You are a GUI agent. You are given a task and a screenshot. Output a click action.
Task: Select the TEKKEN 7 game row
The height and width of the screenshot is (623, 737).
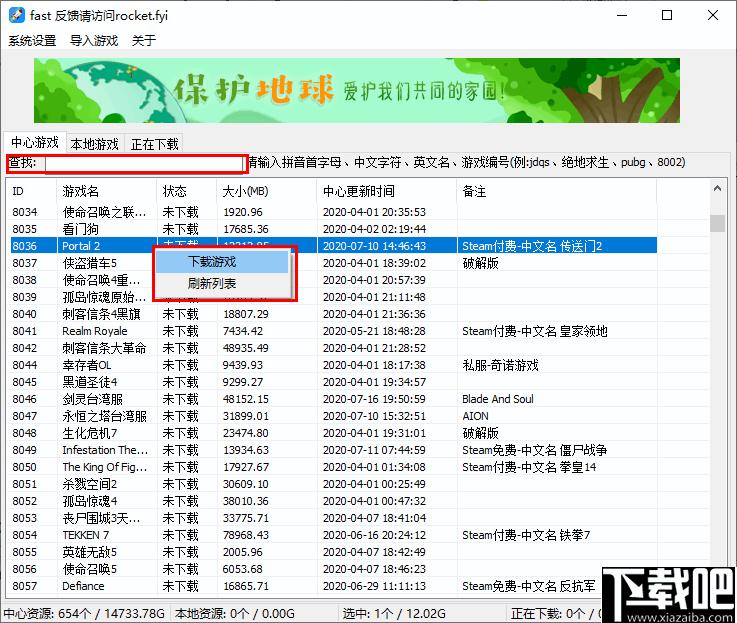[x=333, y=535]
